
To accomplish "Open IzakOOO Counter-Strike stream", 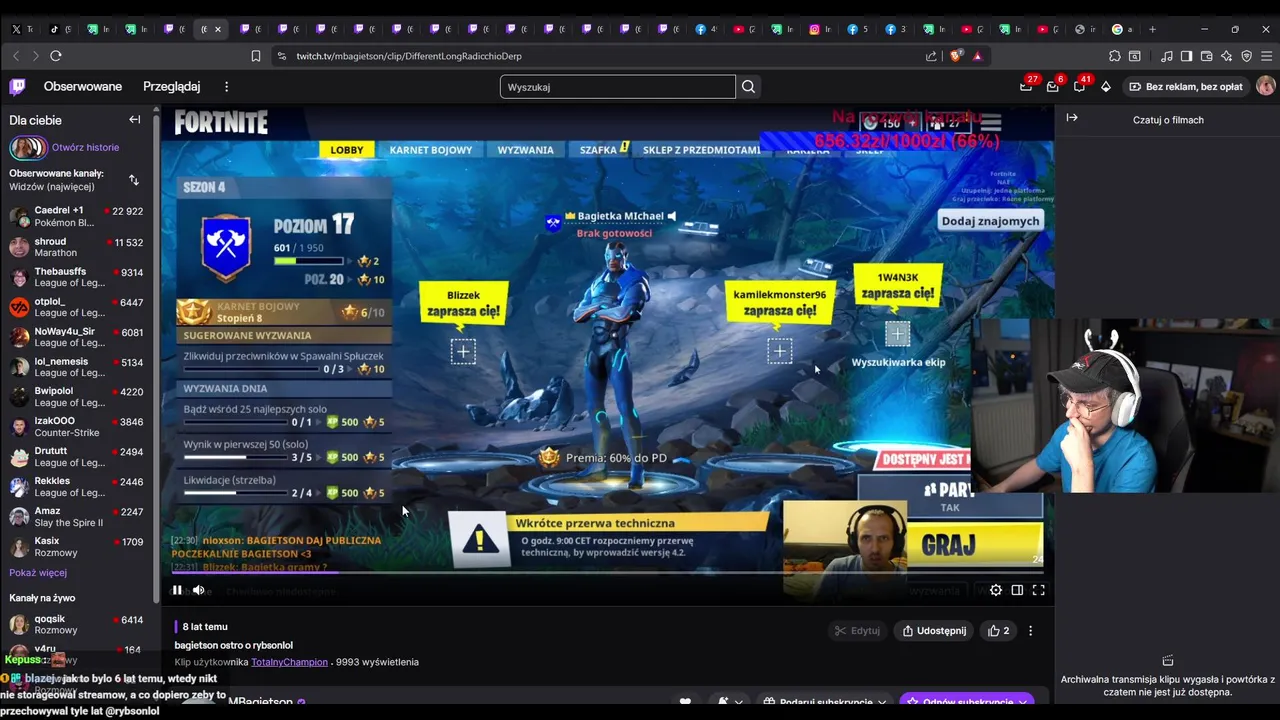I will (77, 427).
